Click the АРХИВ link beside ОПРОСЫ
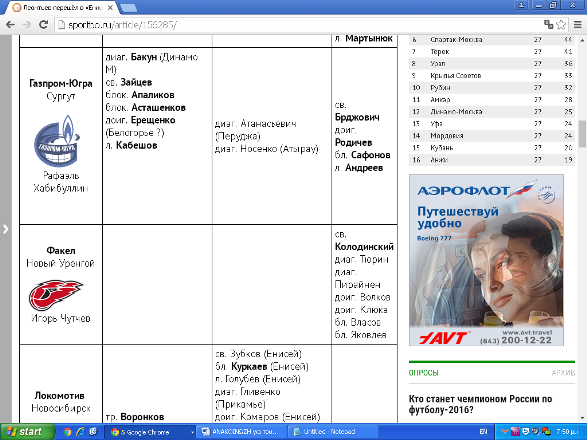 coord(563,373)
